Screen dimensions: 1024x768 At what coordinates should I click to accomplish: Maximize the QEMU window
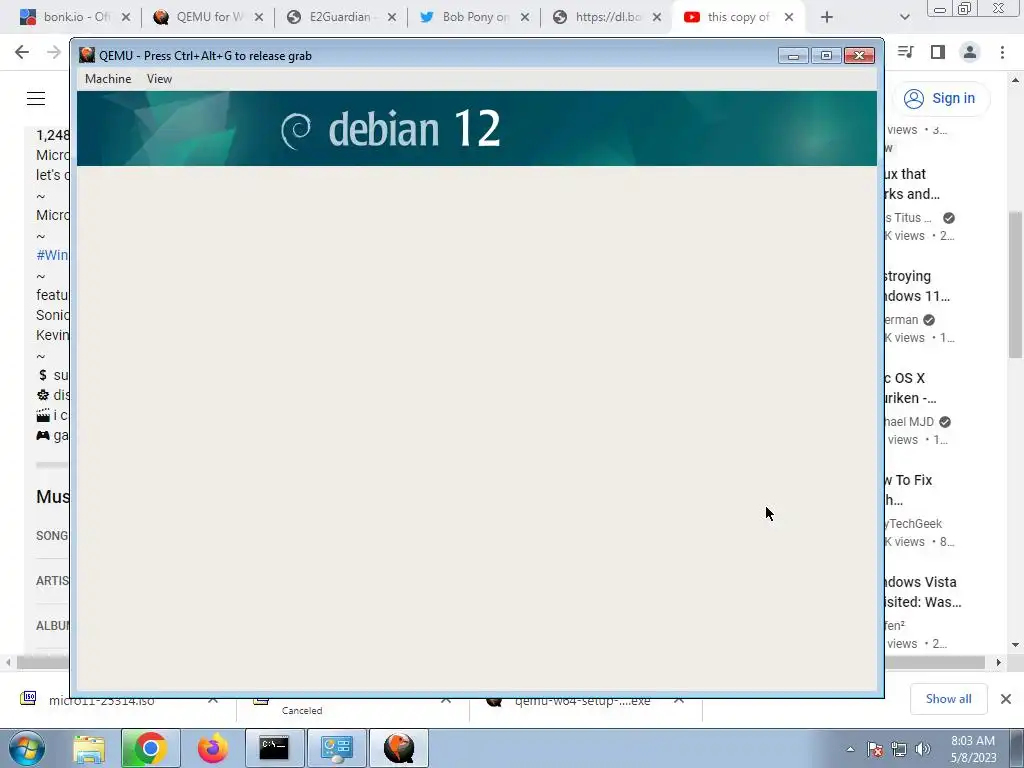826,56
